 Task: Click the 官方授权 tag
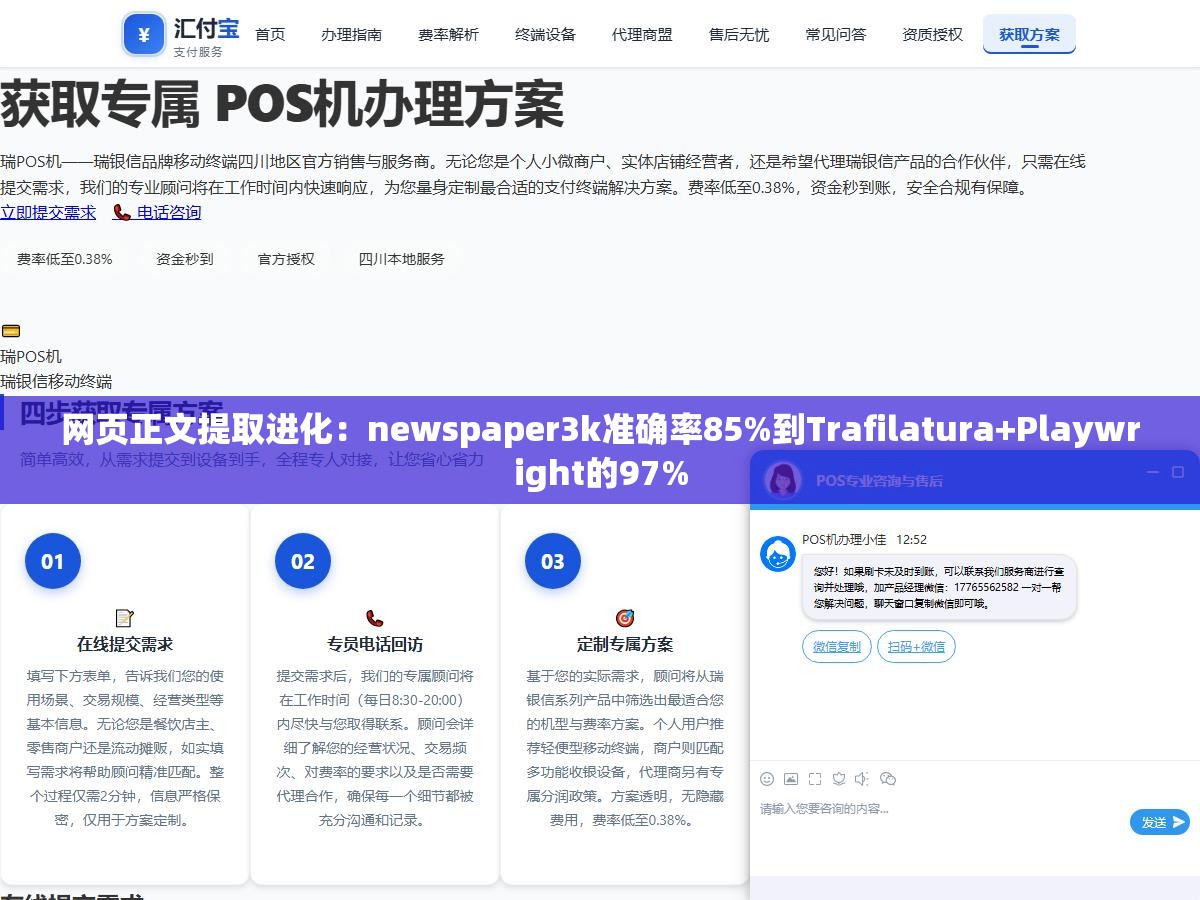[287, 259]
